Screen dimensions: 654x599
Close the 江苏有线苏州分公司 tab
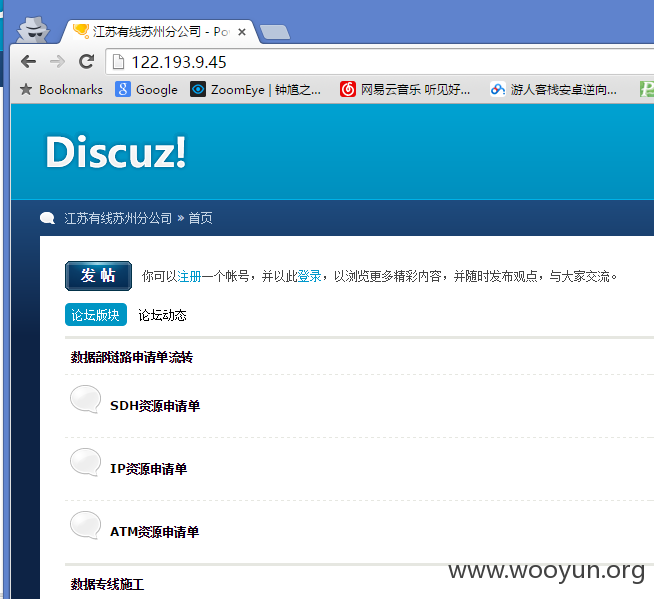(x=241, y=32)
